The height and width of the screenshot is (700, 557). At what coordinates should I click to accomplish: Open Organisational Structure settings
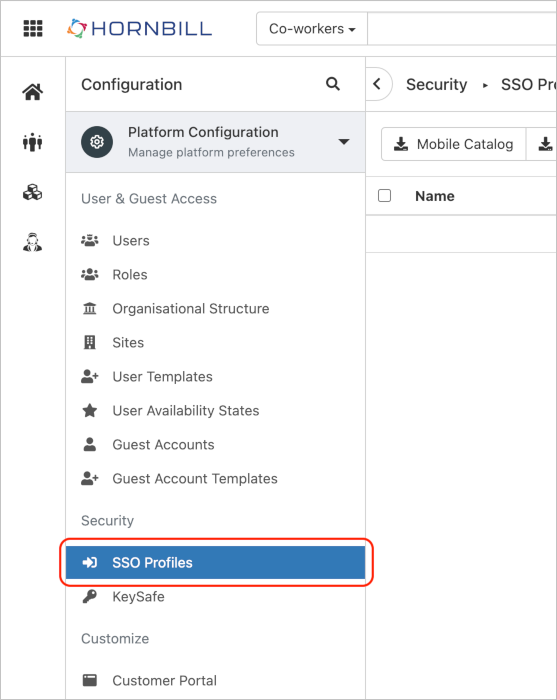point(216,308)
